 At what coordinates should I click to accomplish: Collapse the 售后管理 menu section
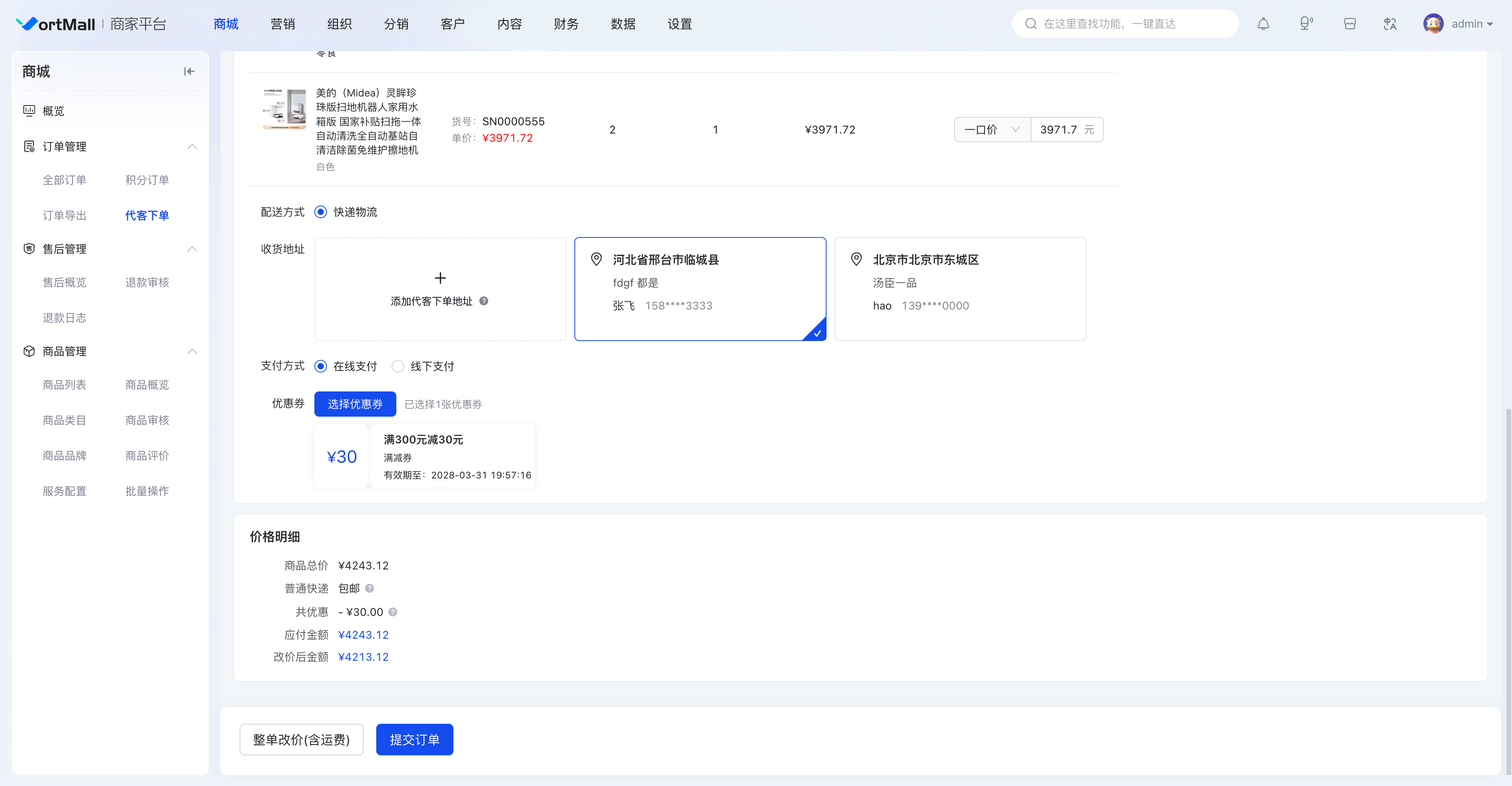coord(192,249)
